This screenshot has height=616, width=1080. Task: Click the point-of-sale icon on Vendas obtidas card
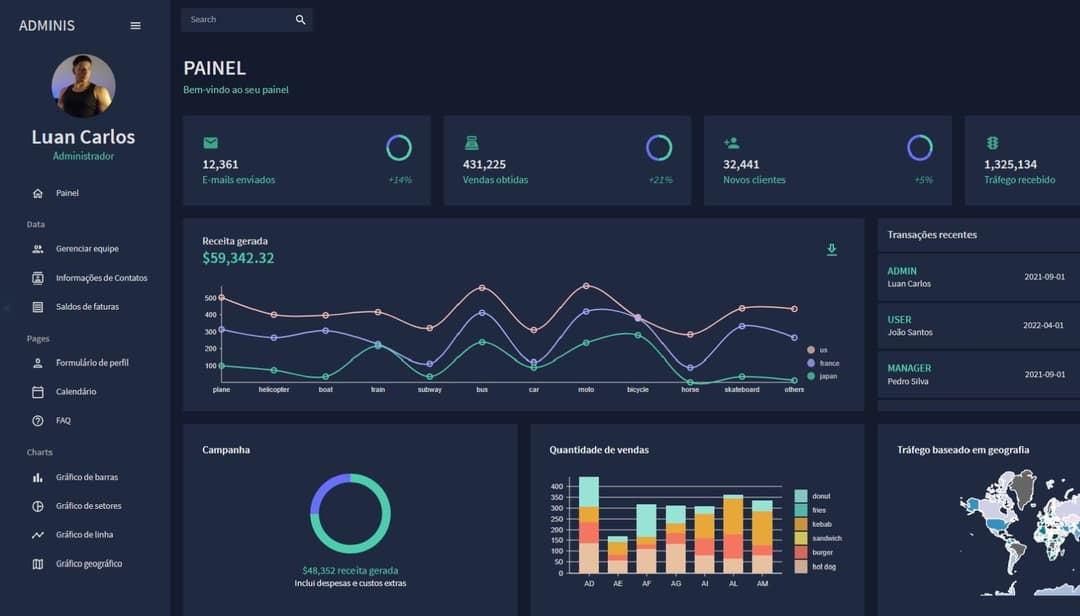471,143
